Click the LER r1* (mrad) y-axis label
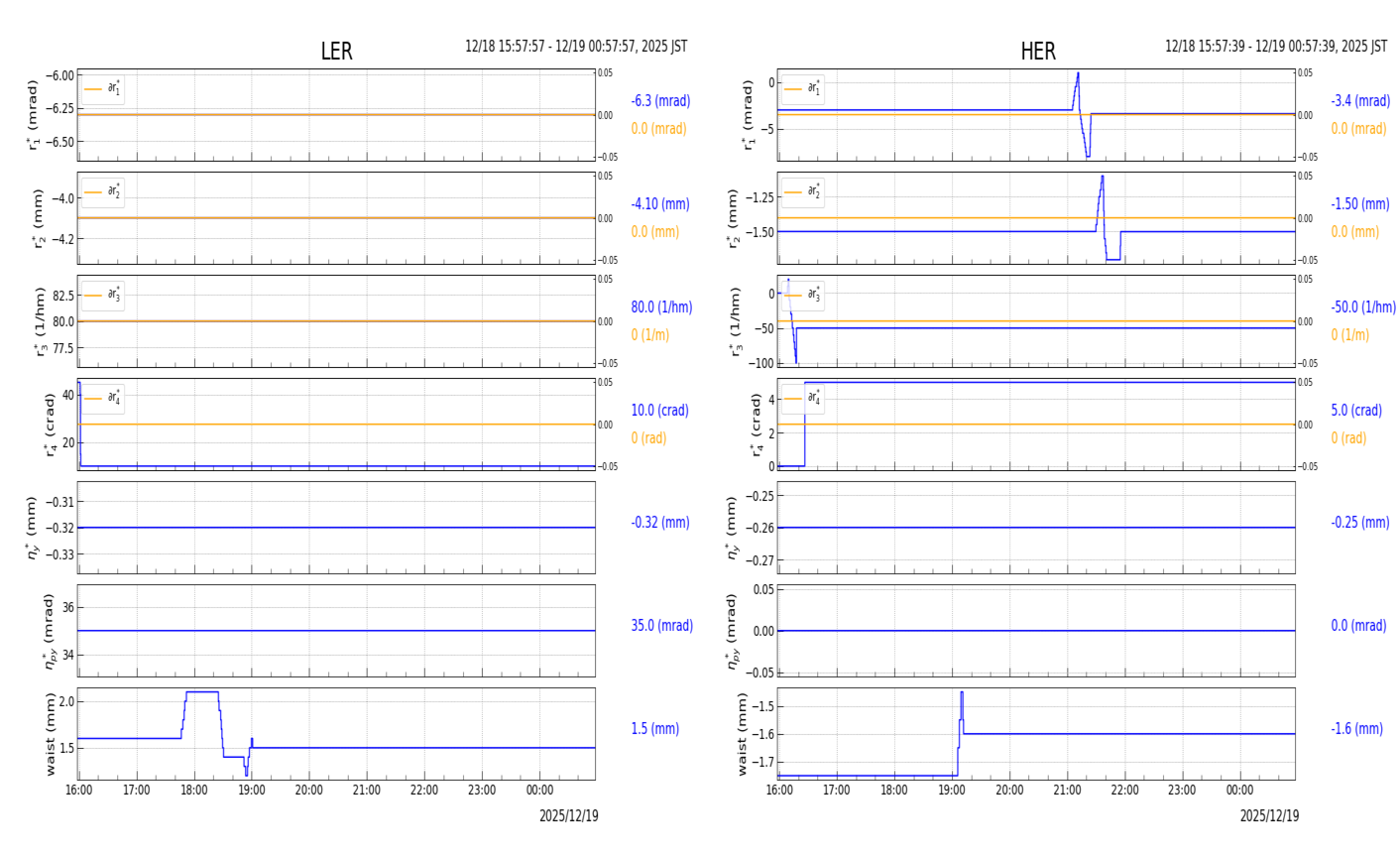The width and height of the screenshot is (1400, 857). 34,115
